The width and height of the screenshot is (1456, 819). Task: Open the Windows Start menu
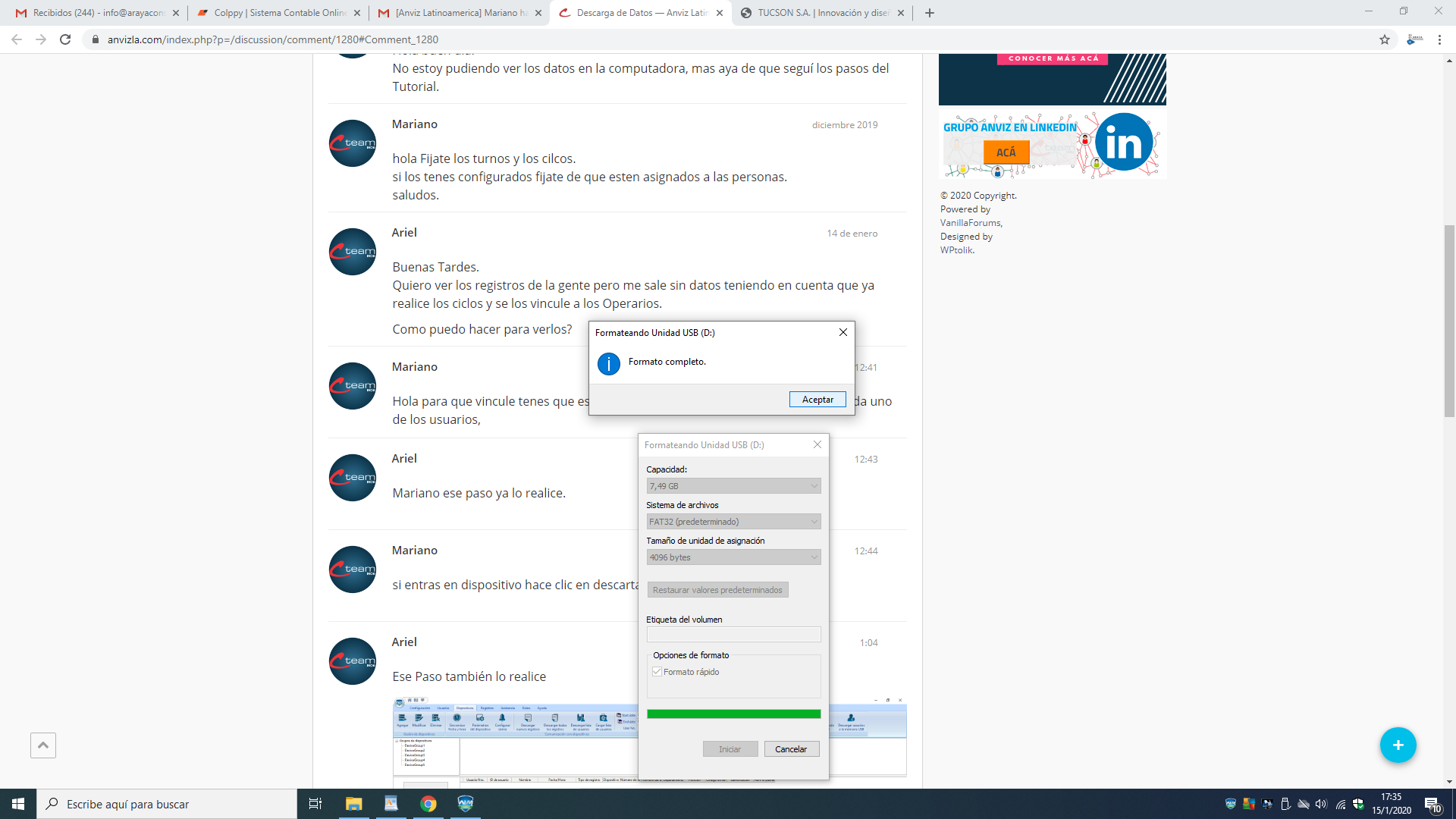18,804
